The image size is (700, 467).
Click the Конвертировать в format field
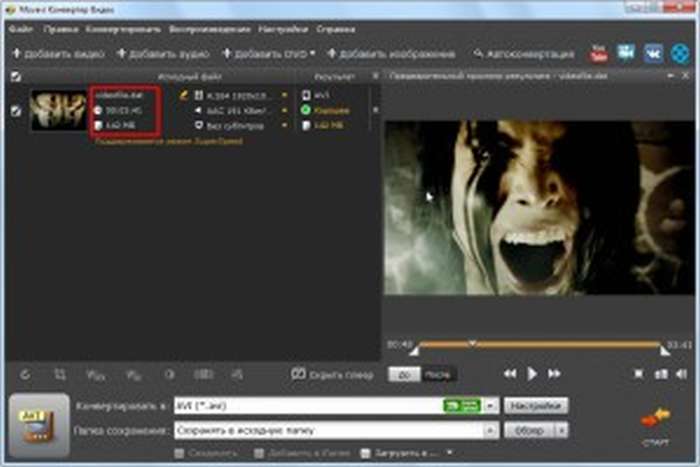coord(336,406)
